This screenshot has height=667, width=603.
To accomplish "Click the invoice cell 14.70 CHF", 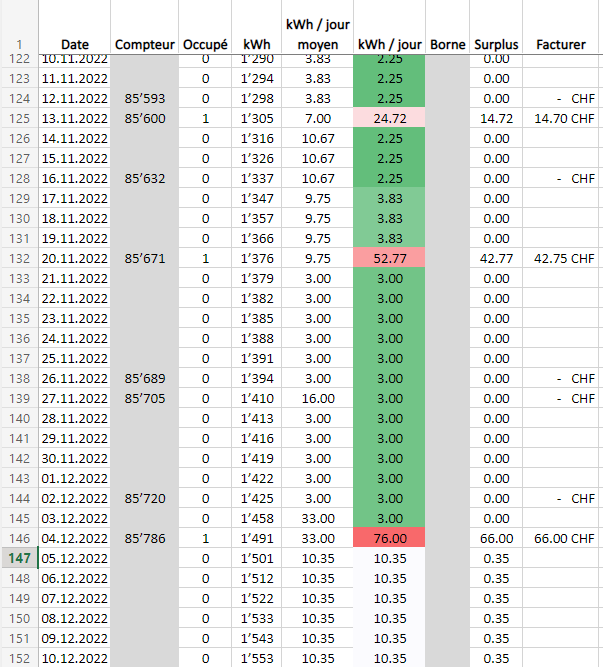I will [x=560, y=118].
